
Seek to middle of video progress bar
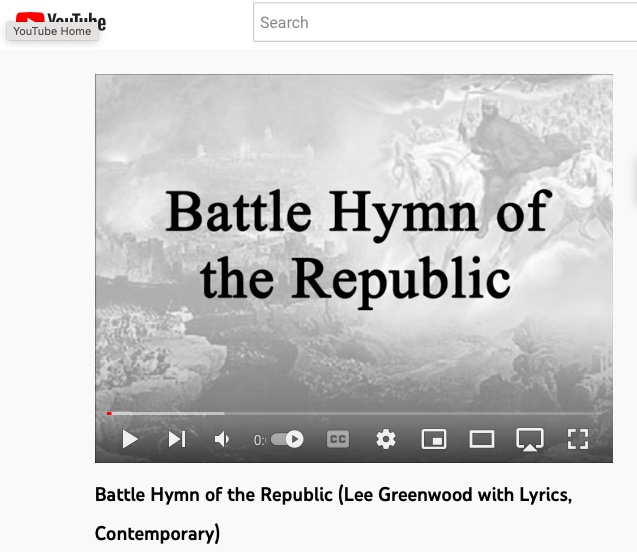(x=354, y=413)
